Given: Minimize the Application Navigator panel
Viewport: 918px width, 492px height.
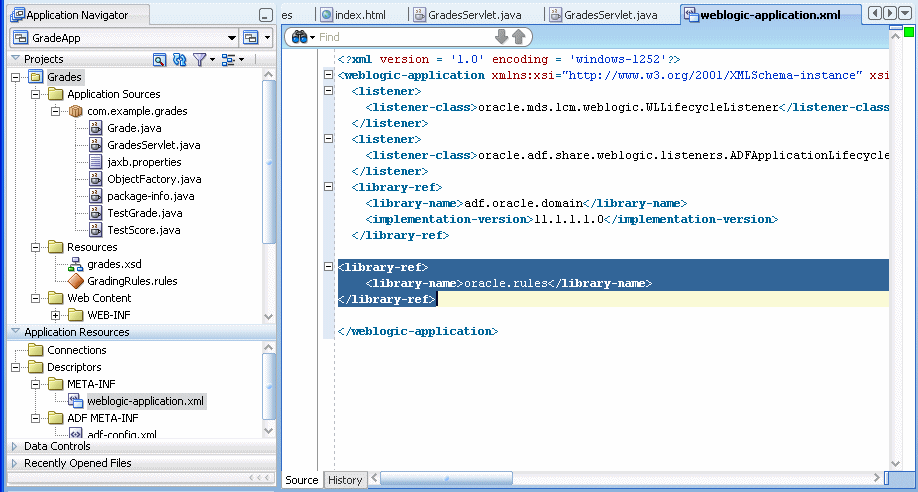Looking at the screenshot, I should pos(266,16).
